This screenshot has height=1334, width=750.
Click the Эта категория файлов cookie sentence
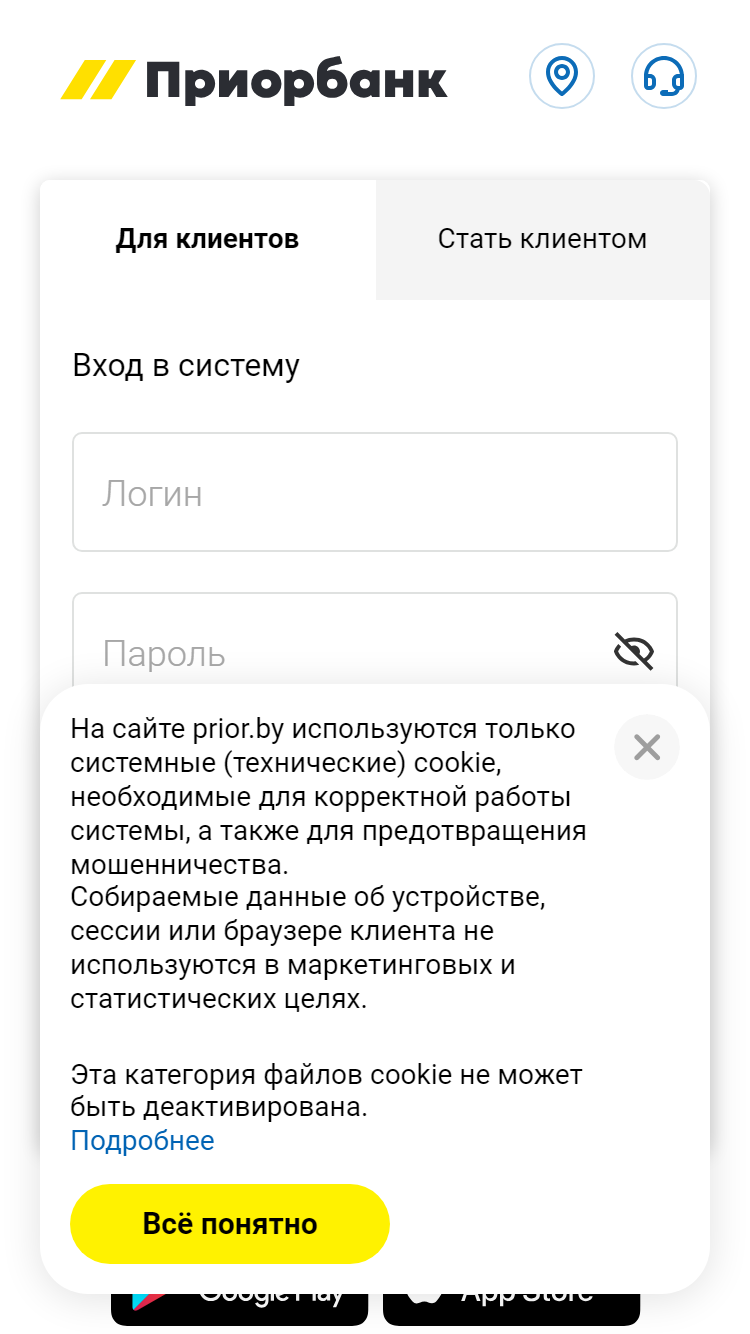click(x=327, y=1091)
